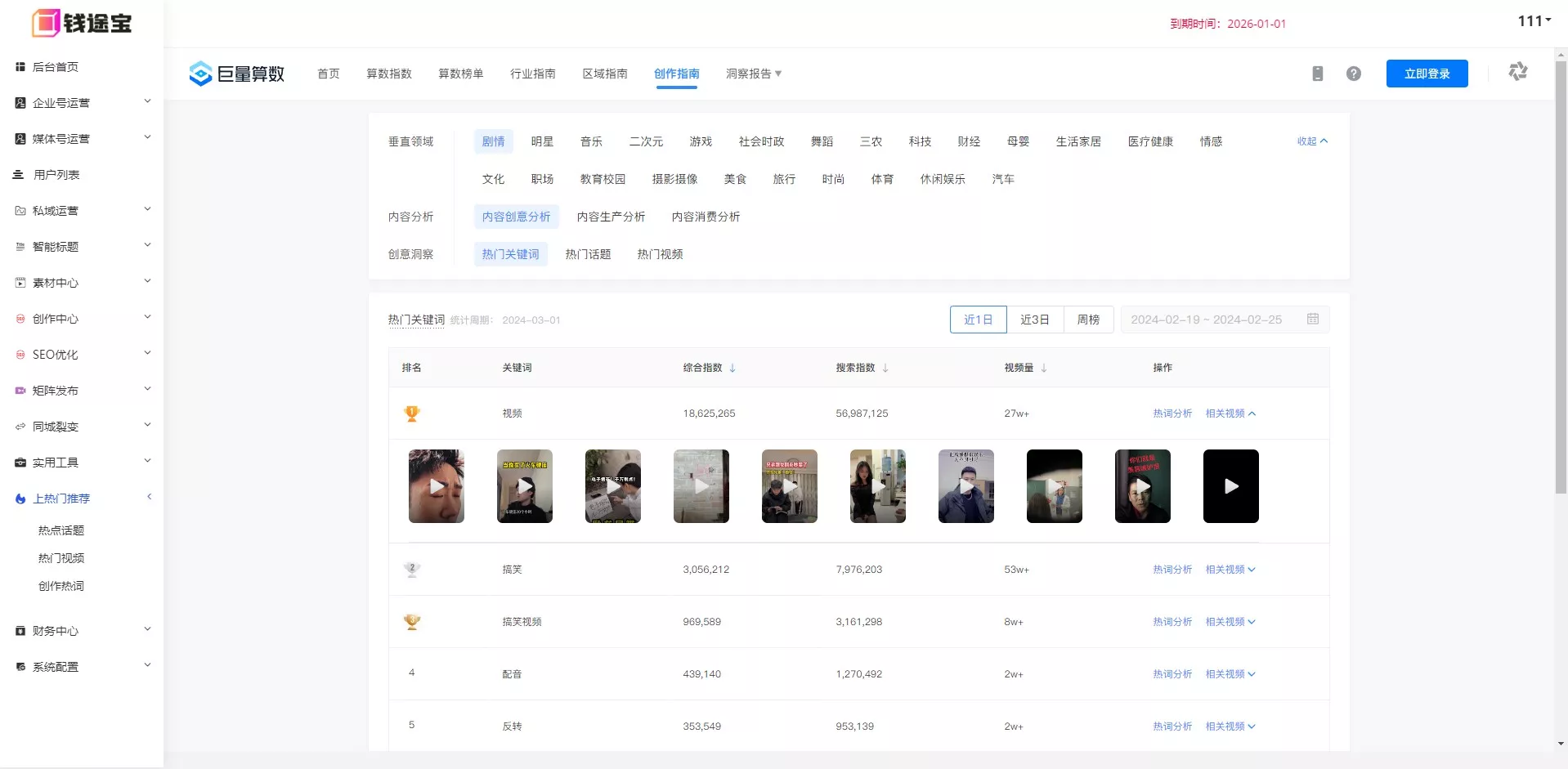Switch to 近3日 time range
This screenshot has height=769, width=1568.
[x=1034, y=320]
